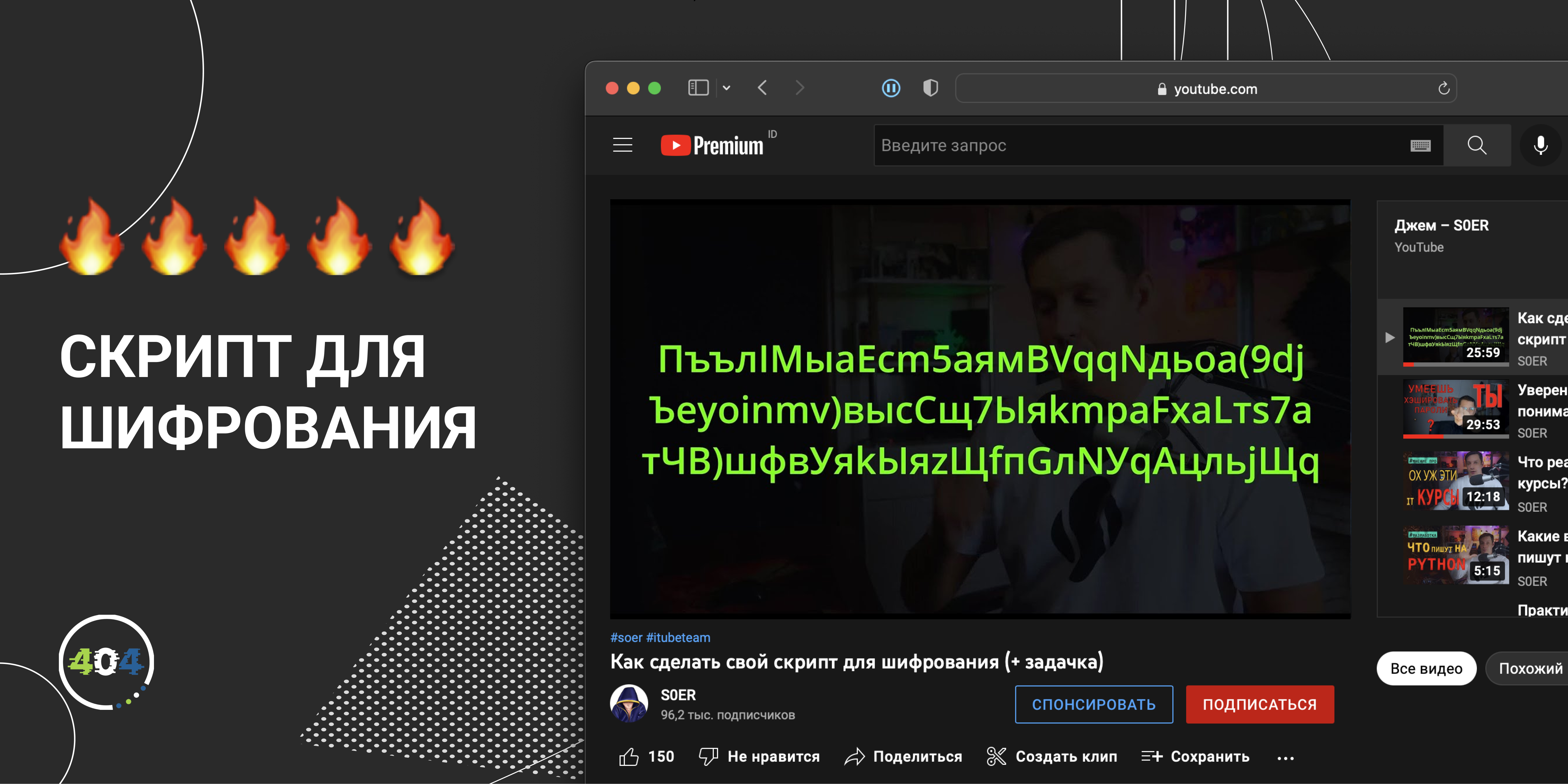Open the 'Джем – S0ER' mix title

1441,225
